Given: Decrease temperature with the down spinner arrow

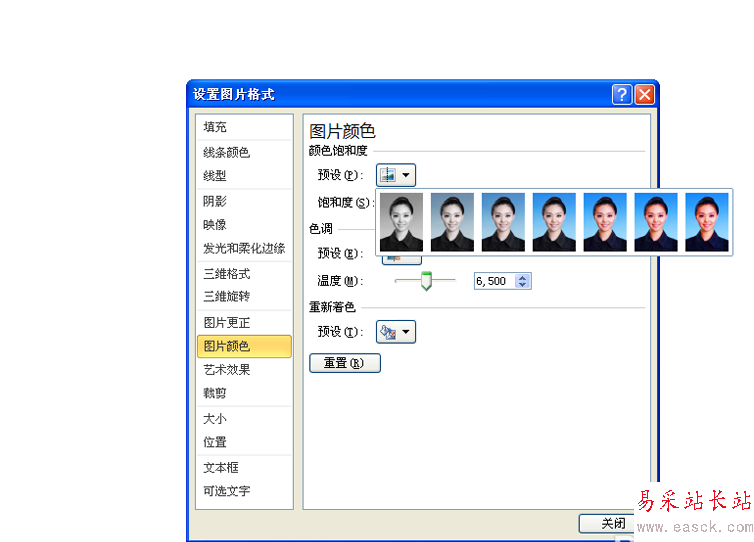Looking at the screenshot, I should (x=523, y=285).
